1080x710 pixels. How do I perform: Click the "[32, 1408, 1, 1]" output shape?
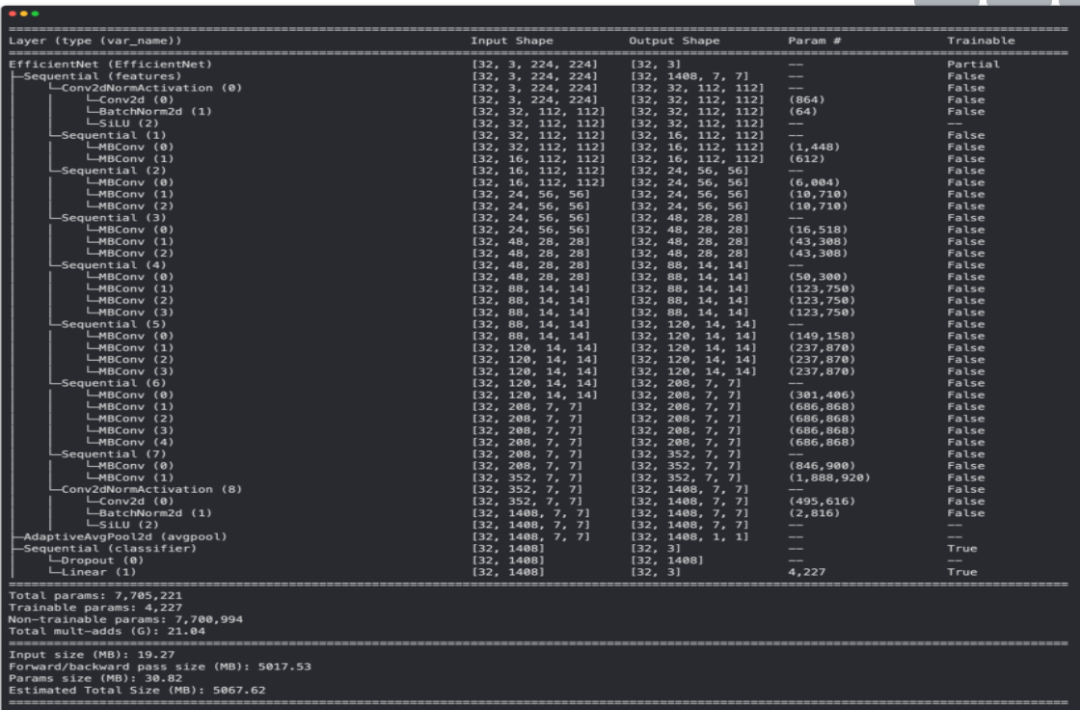pyautogui.click(x=689, y=536)
